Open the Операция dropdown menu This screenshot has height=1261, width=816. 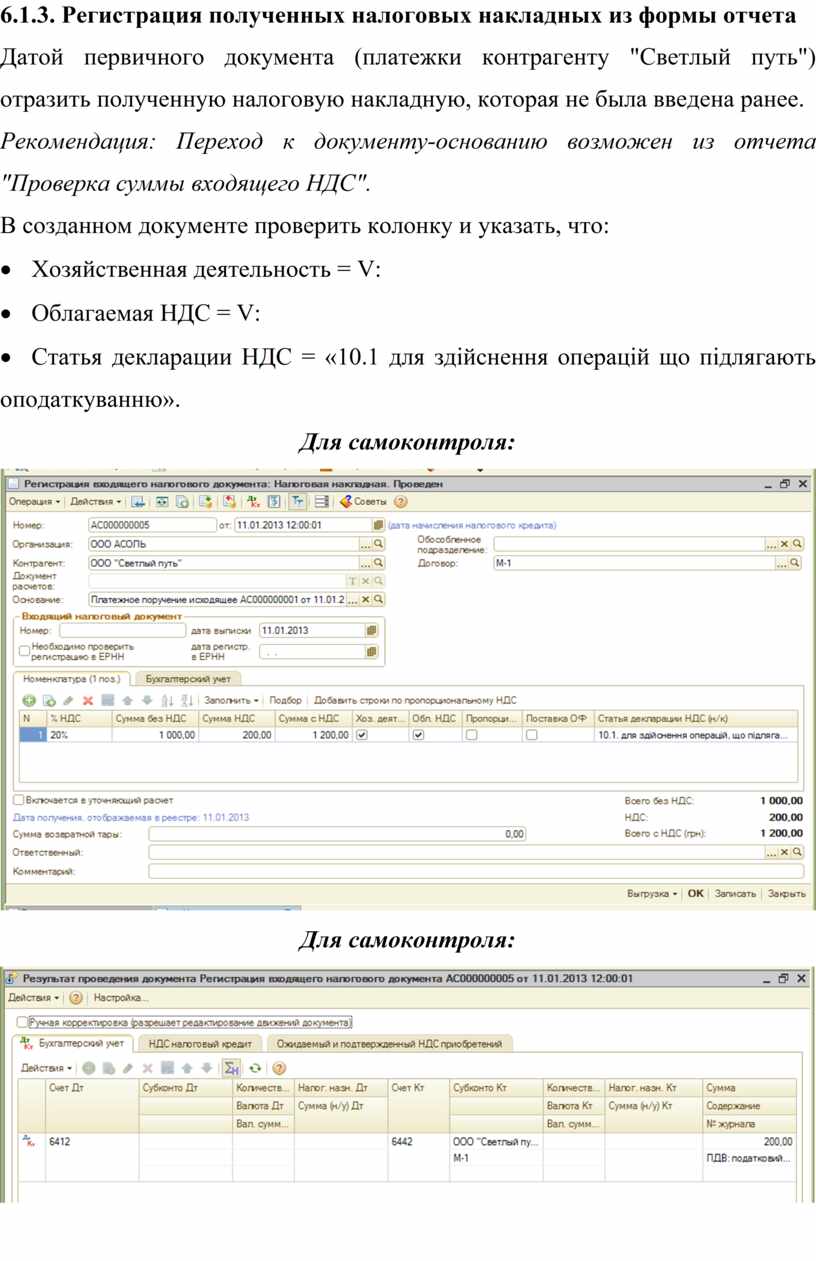tap(34, 502)
